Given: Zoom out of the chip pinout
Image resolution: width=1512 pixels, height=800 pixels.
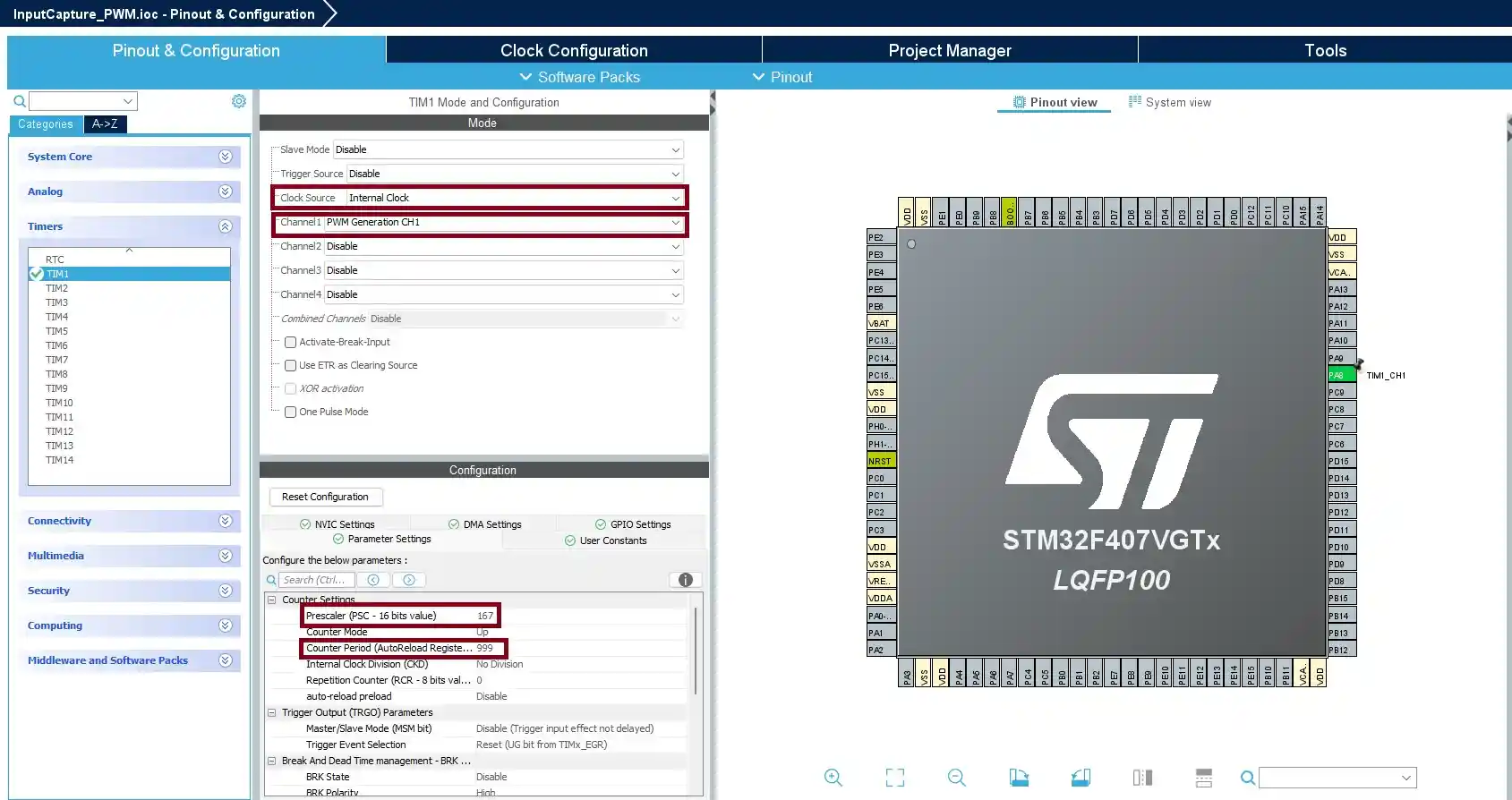Looking at the screenshot, I should coord(957,778).
